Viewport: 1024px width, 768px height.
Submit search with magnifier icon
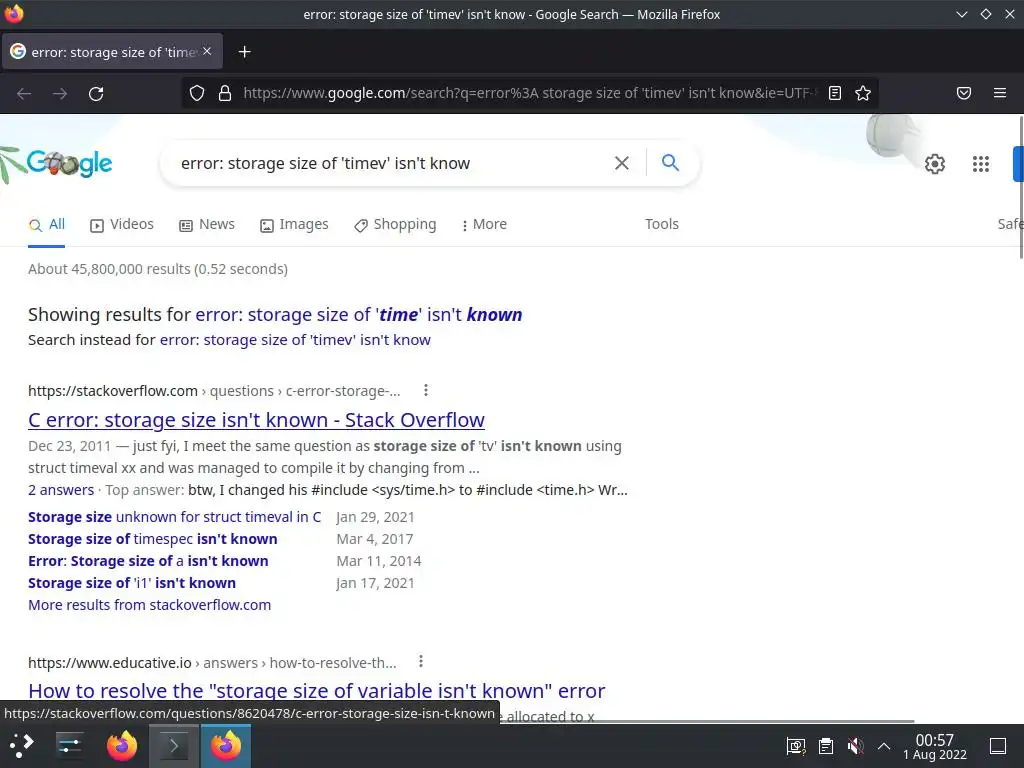(670, 162)
